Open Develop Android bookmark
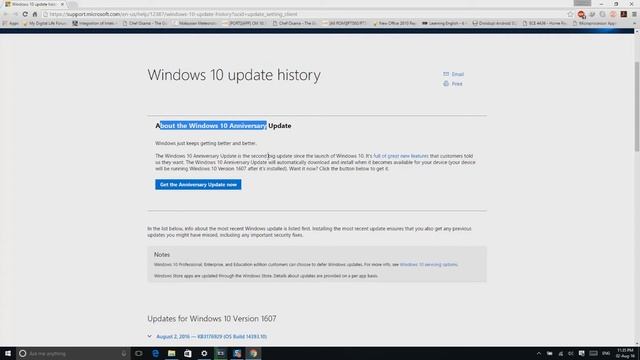 [494, 23]
